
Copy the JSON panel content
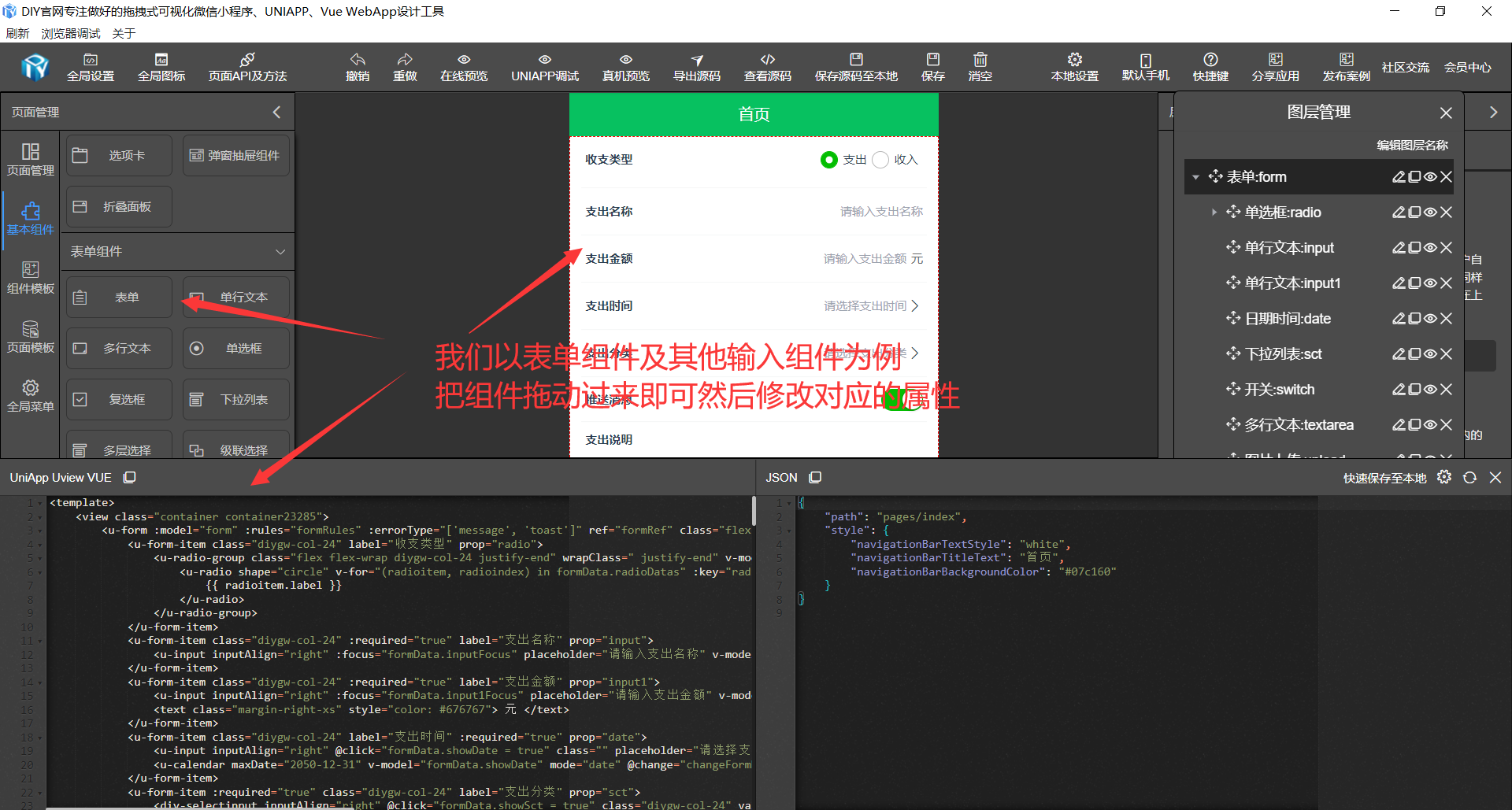point(816,477)
